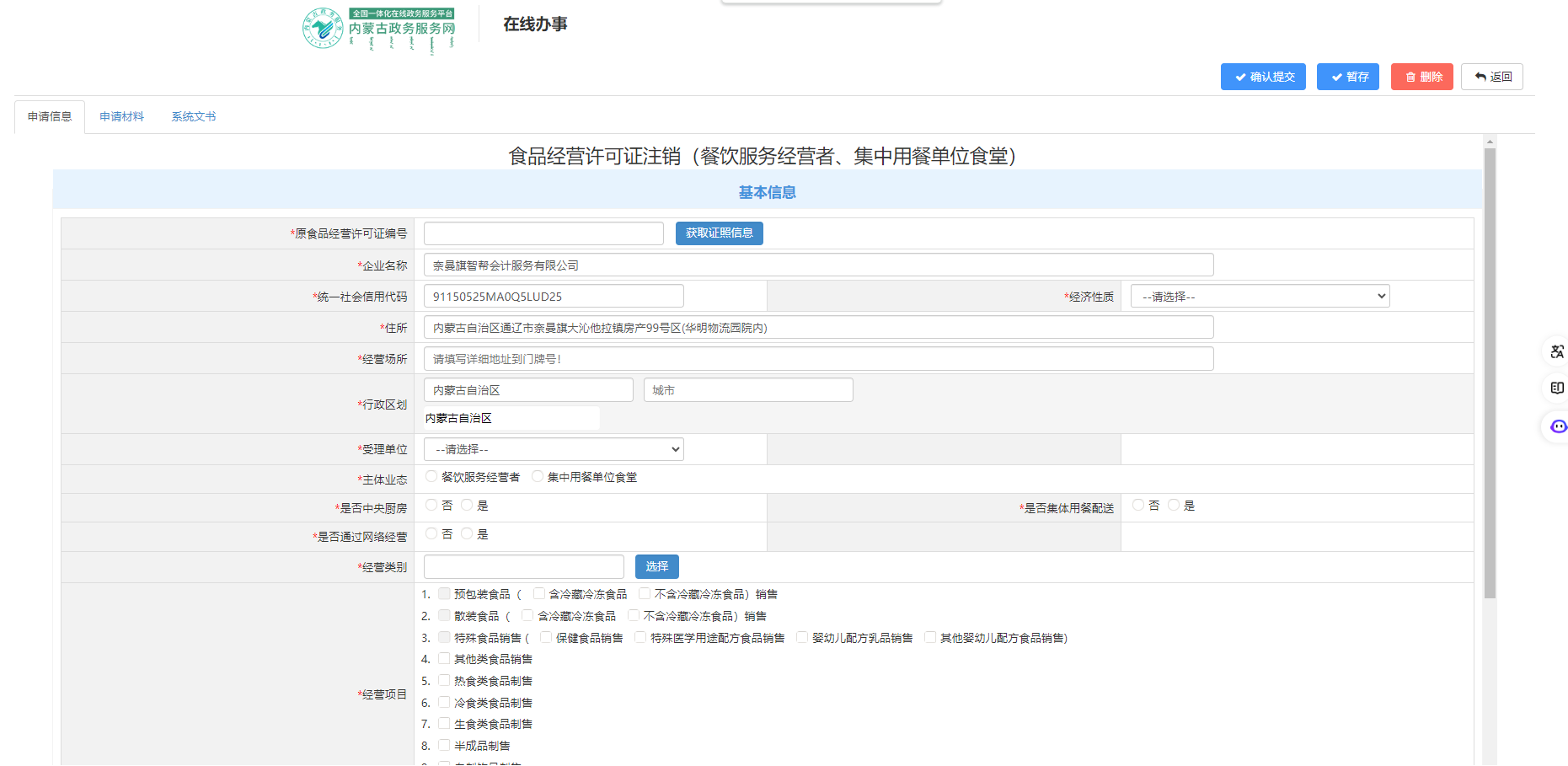The width and height of the screenshot is (1568, 766).
Task: Click the 经营场所 address input field
Action: pos(818,359)
